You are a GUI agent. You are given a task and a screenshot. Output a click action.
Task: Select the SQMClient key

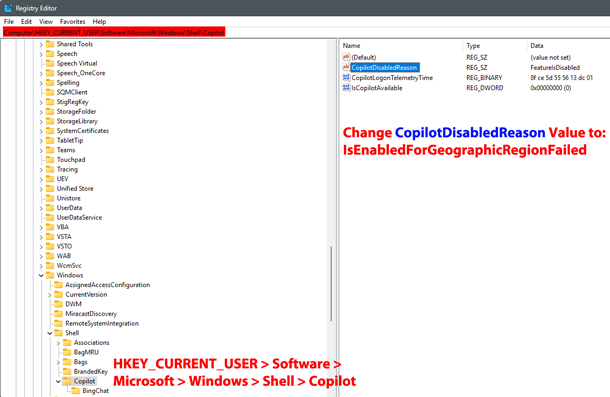pos(72,92)
